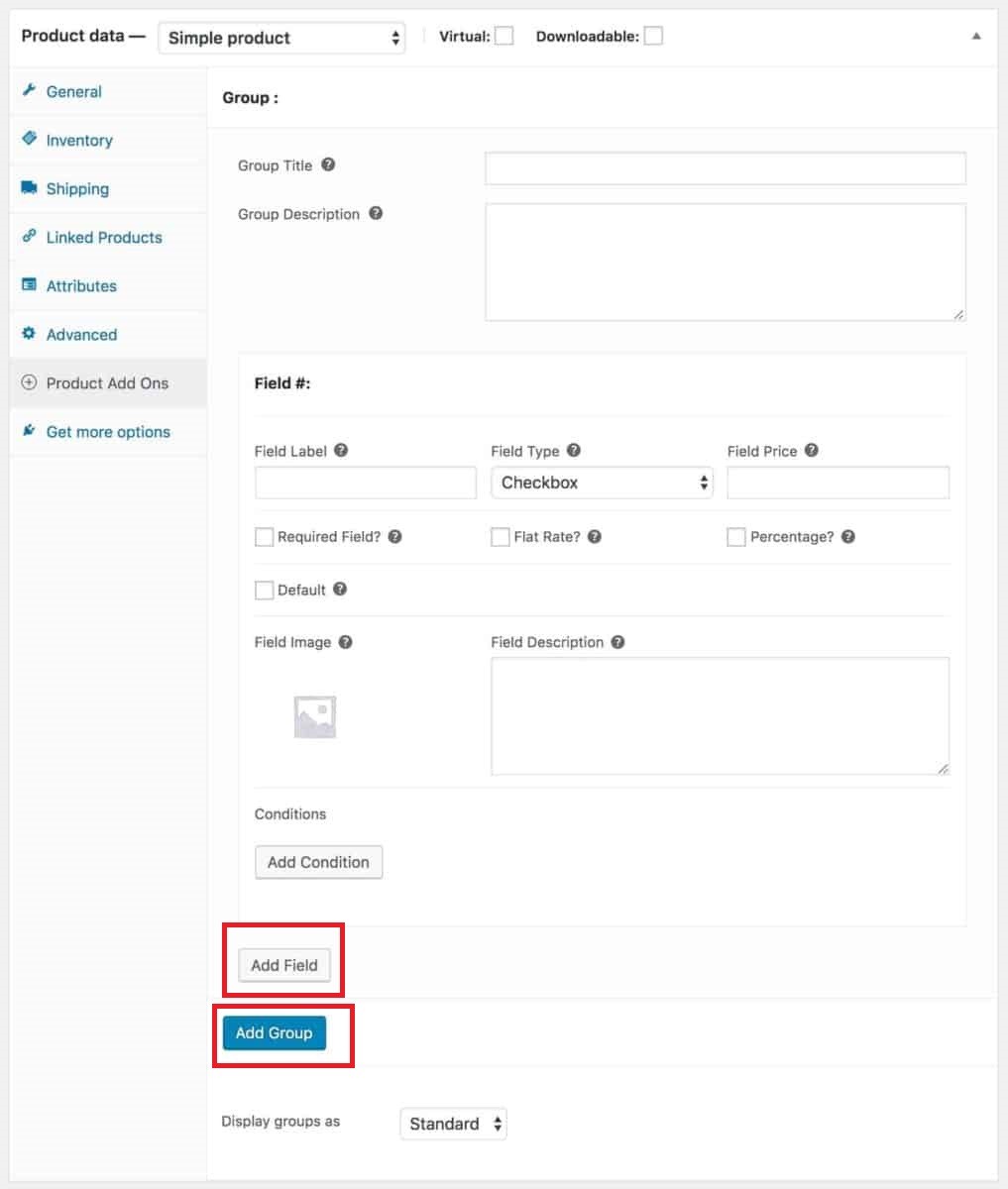Screen dimensions: 1008x1189
Task: Click help icon next to Group Description
Action: (376, 213)
